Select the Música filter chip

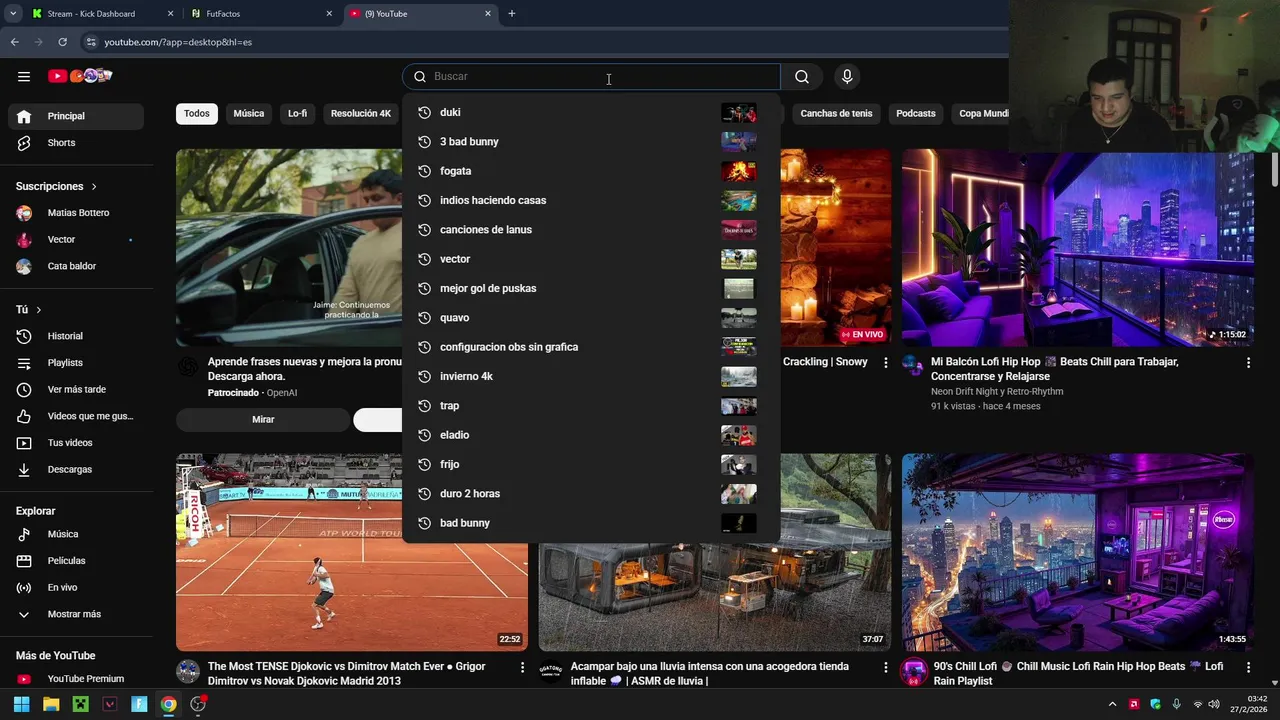click(249, 114)
